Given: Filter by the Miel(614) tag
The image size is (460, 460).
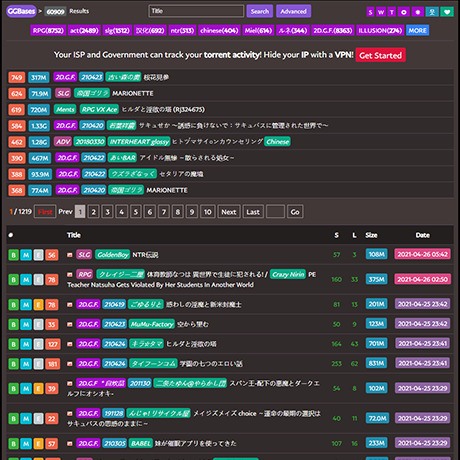Looking at the screenshot, I should pos(258,30).
